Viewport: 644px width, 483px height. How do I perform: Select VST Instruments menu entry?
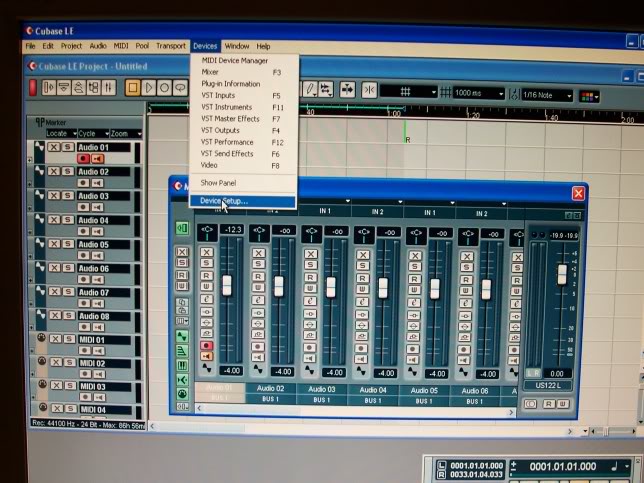(x=226, y=107)
